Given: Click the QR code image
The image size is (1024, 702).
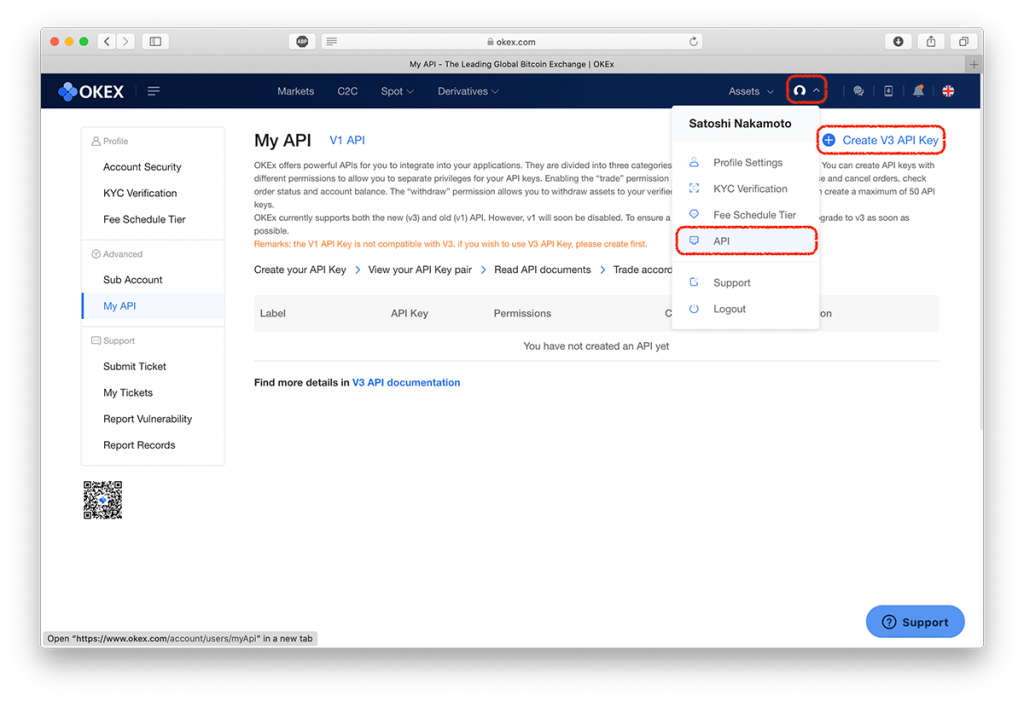Looking at the screenshot, I should (x=103, y=500).
